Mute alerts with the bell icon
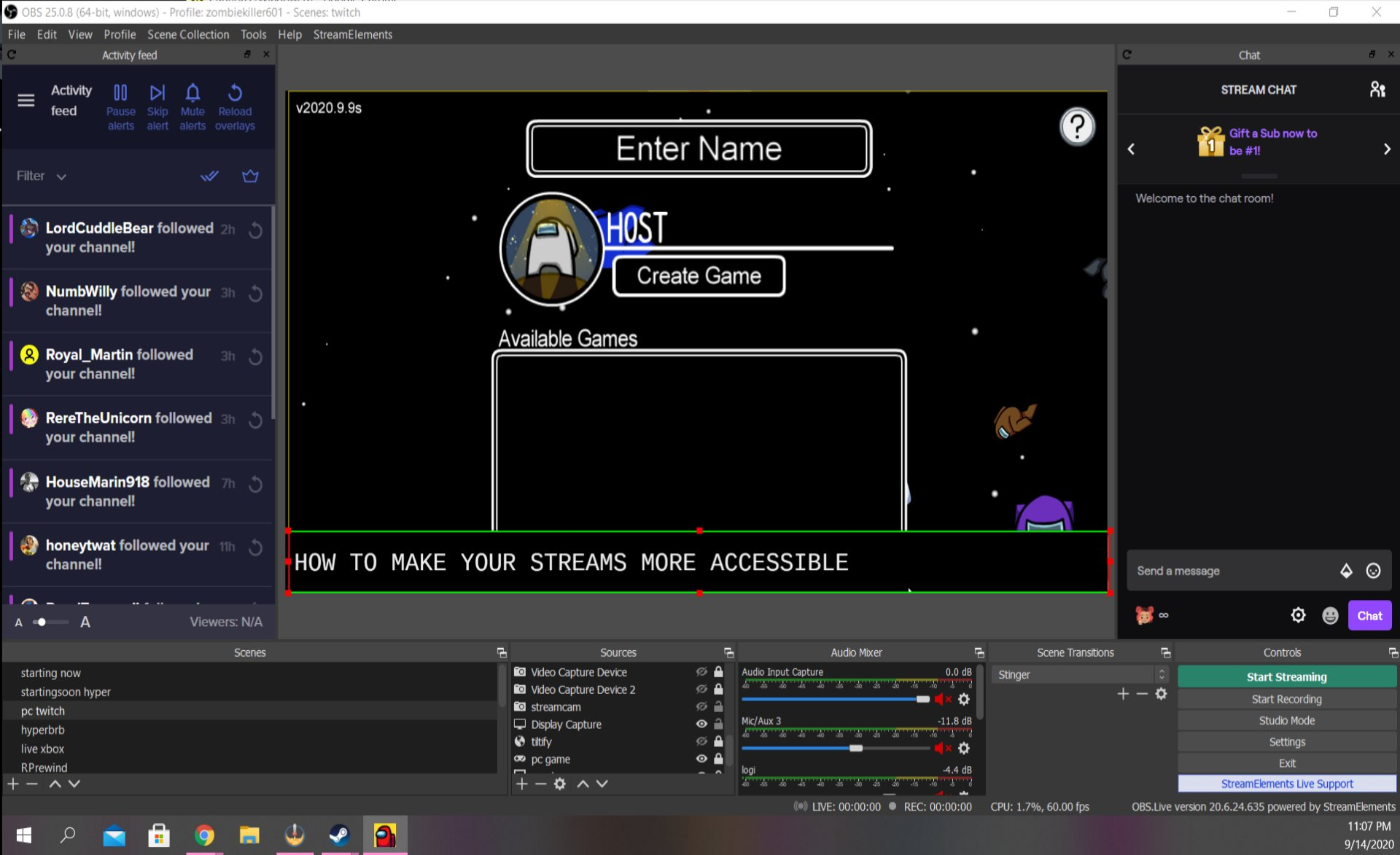 pos(192,106)
